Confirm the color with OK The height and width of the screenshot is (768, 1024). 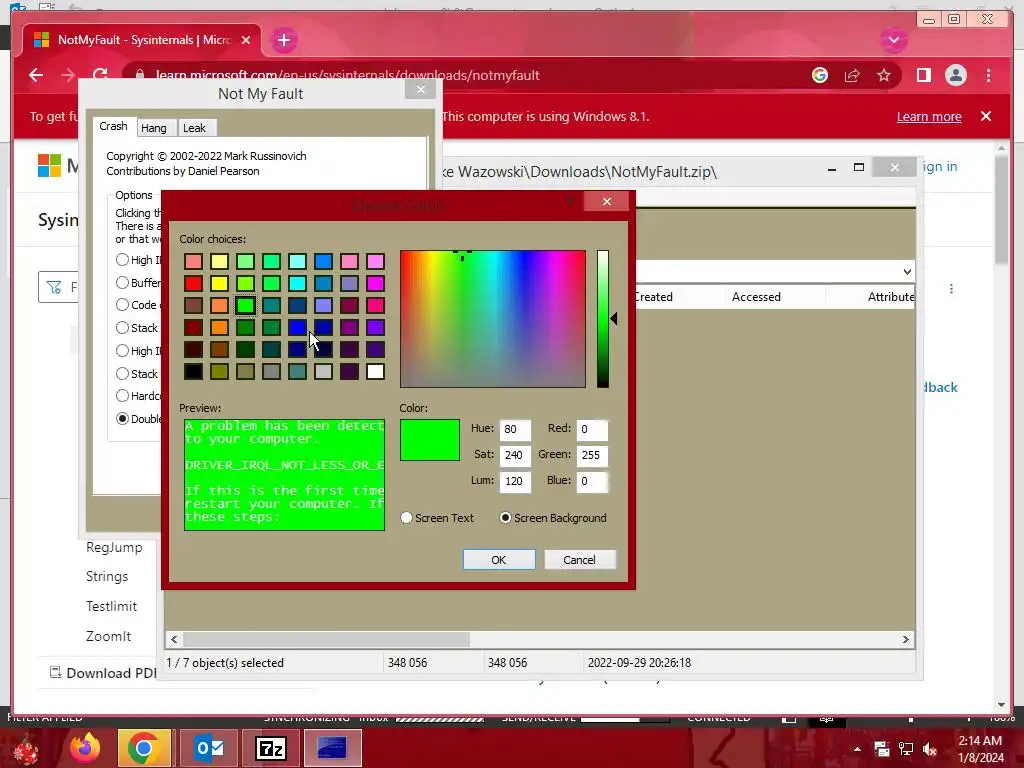tap(499, 560)
